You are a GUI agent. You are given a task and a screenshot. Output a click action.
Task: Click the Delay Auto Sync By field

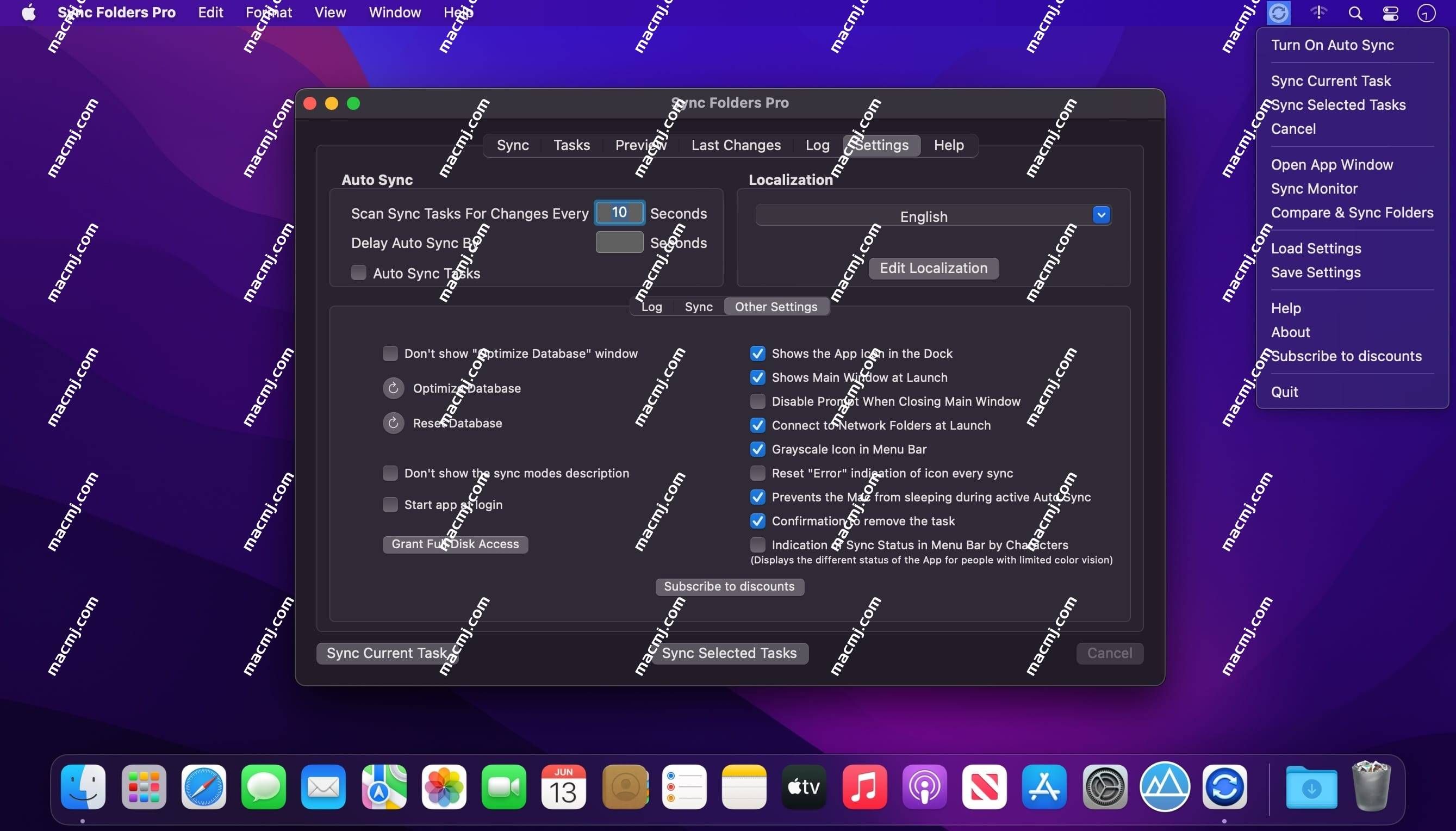coord(620,243)
